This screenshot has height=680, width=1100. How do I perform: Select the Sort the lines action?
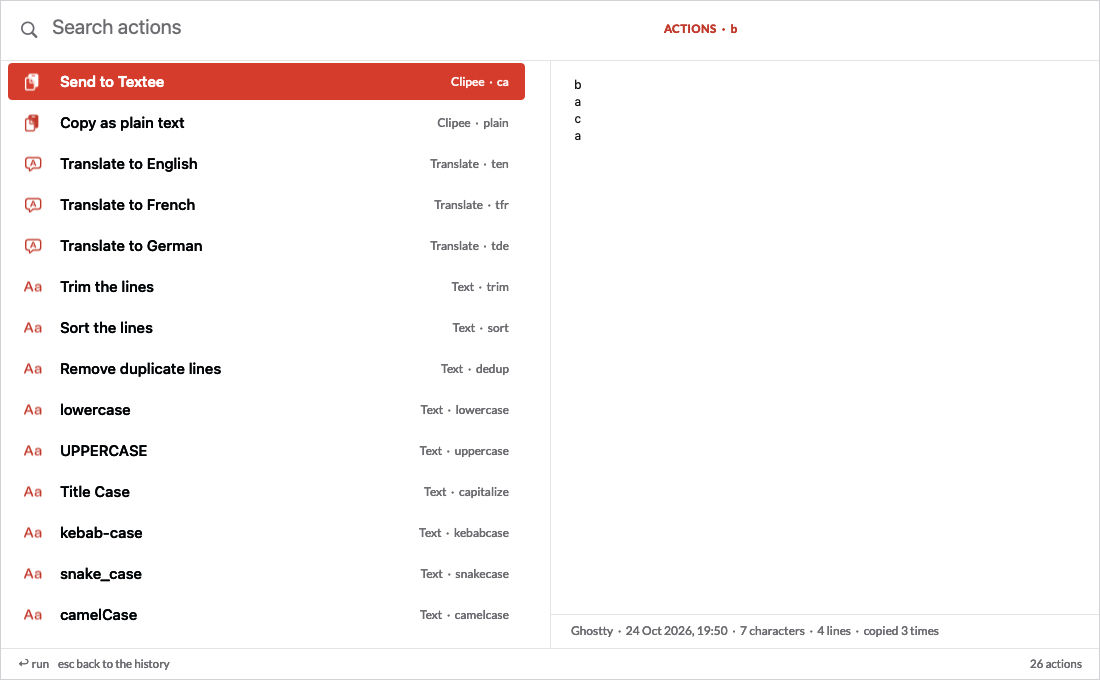pos(266,328)
